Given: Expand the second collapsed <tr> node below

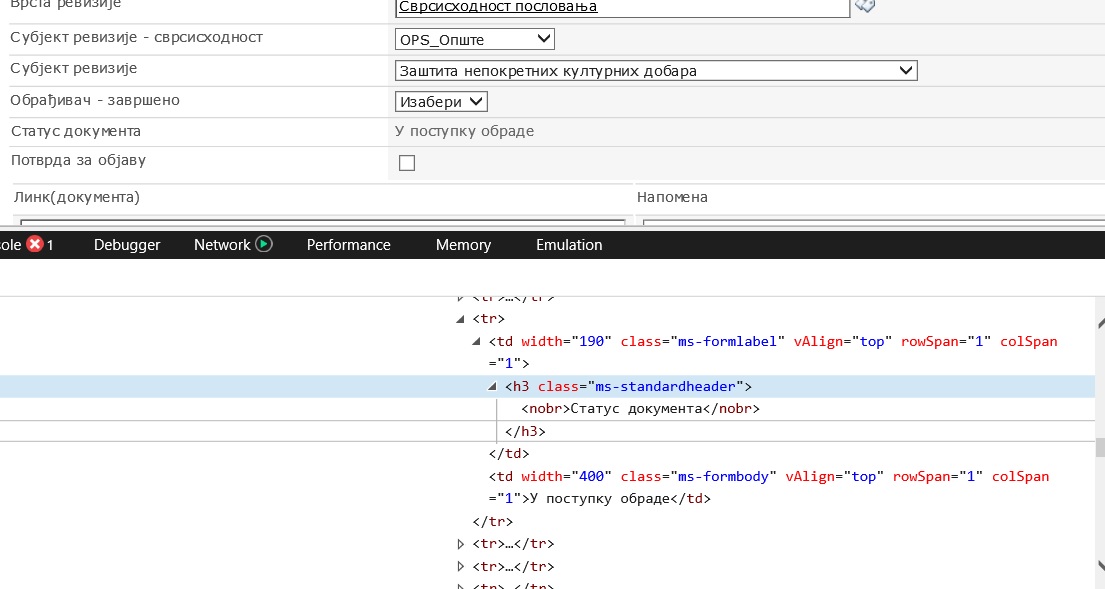Looking at the screenshot, I should pos(460,566).
